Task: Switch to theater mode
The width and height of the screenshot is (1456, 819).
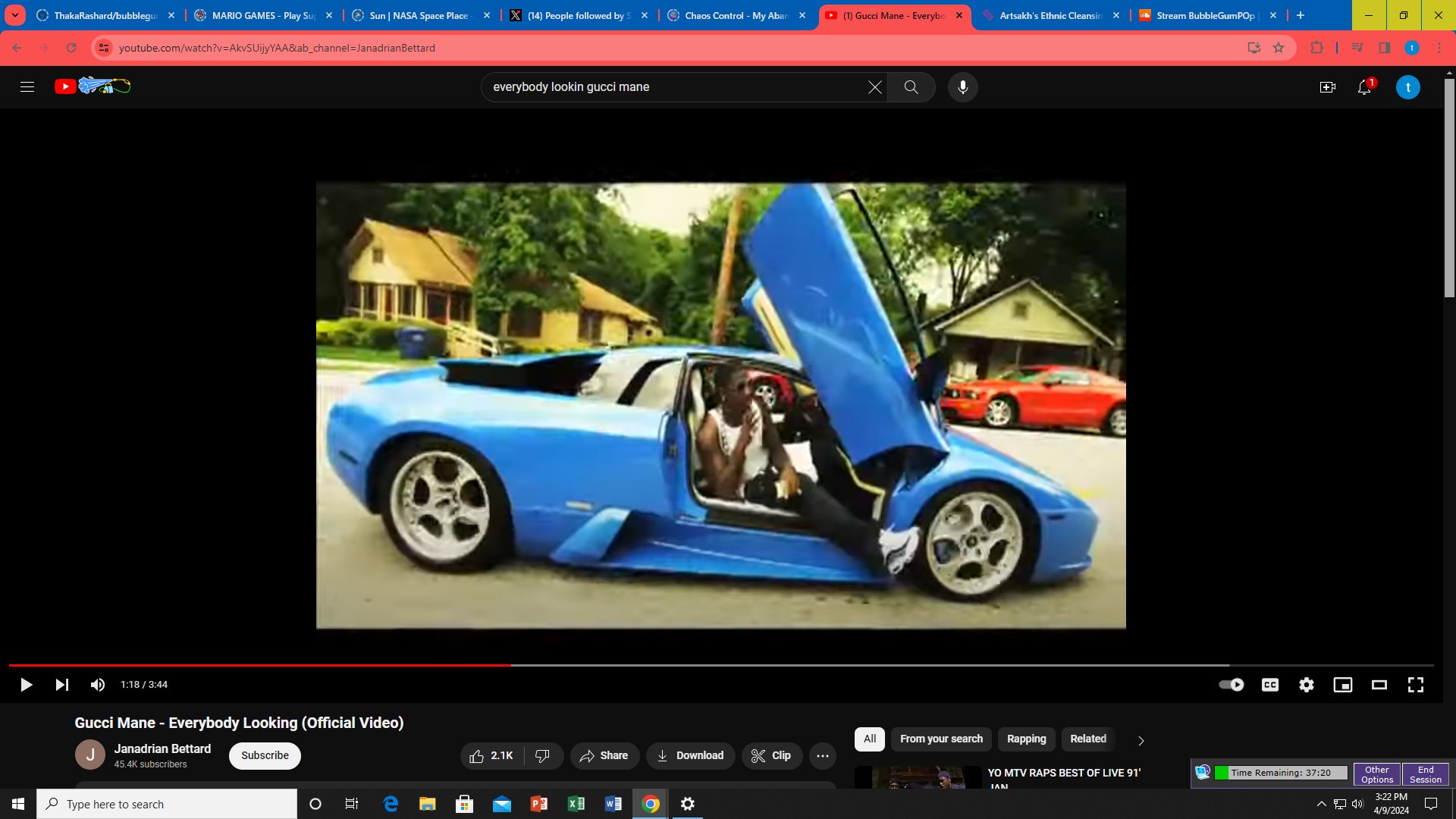Action: [x=1379, y=685]
